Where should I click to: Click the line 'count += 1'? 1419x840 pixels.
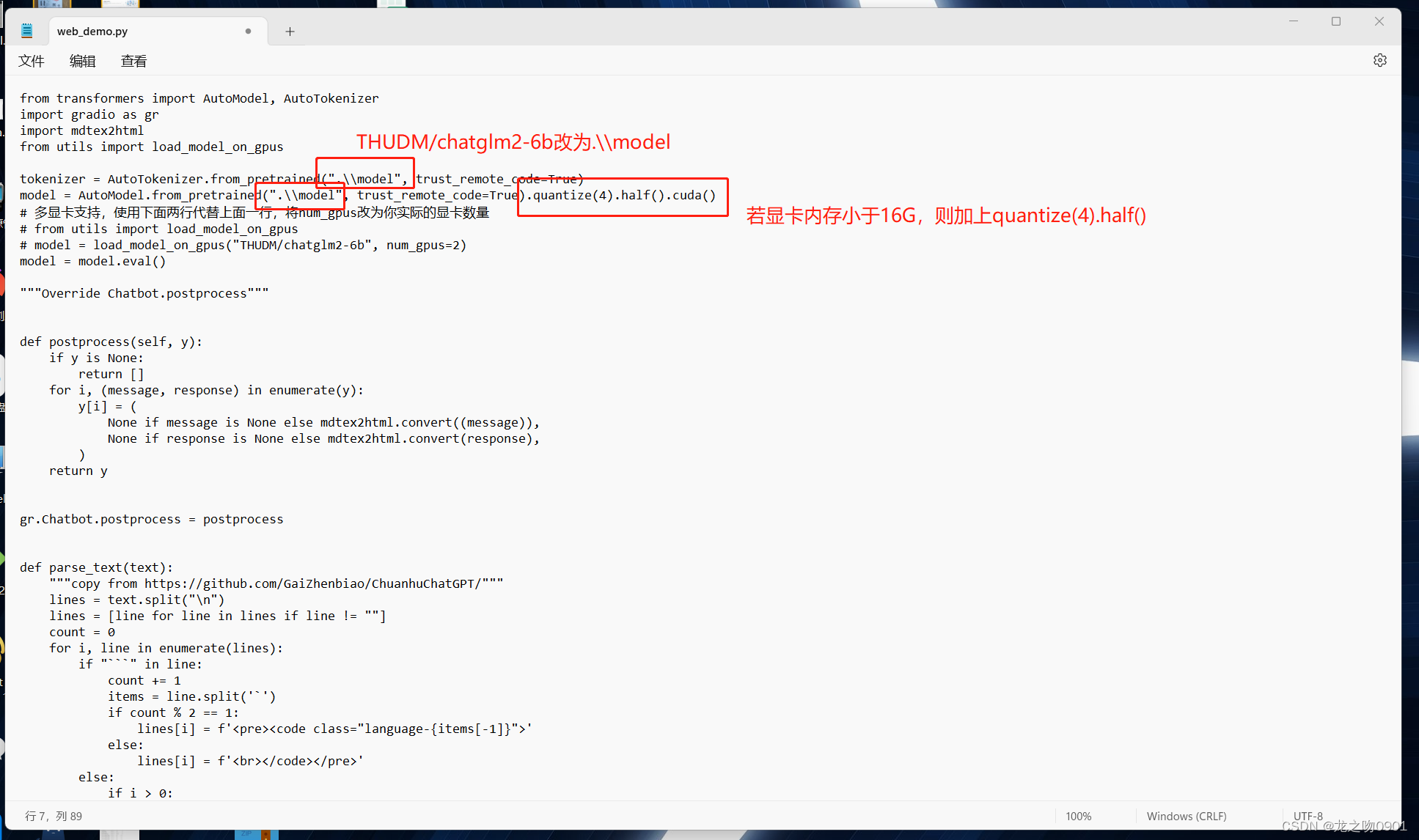click(144, 680)
